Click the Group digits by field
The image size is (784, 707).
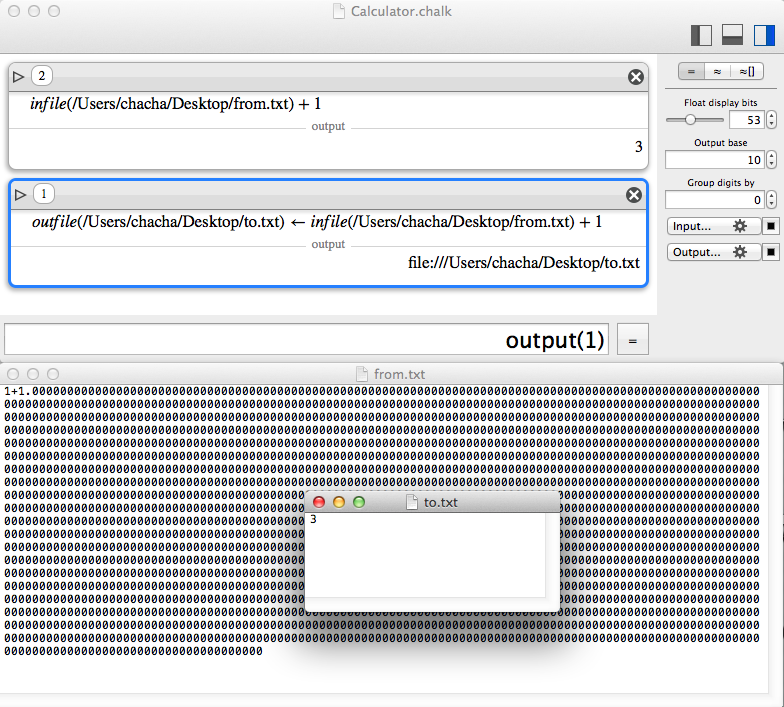click(x=714, y=200)
